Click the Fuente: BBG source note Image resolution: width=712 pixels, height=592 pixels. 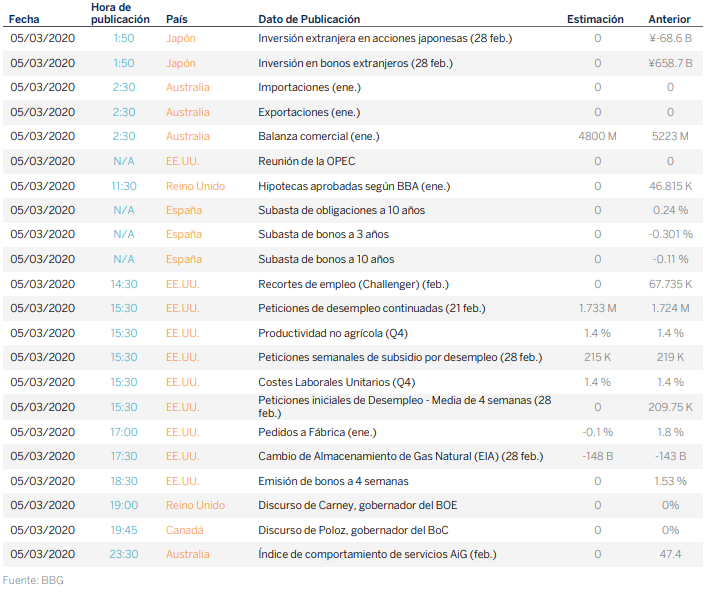click(33, 580)
